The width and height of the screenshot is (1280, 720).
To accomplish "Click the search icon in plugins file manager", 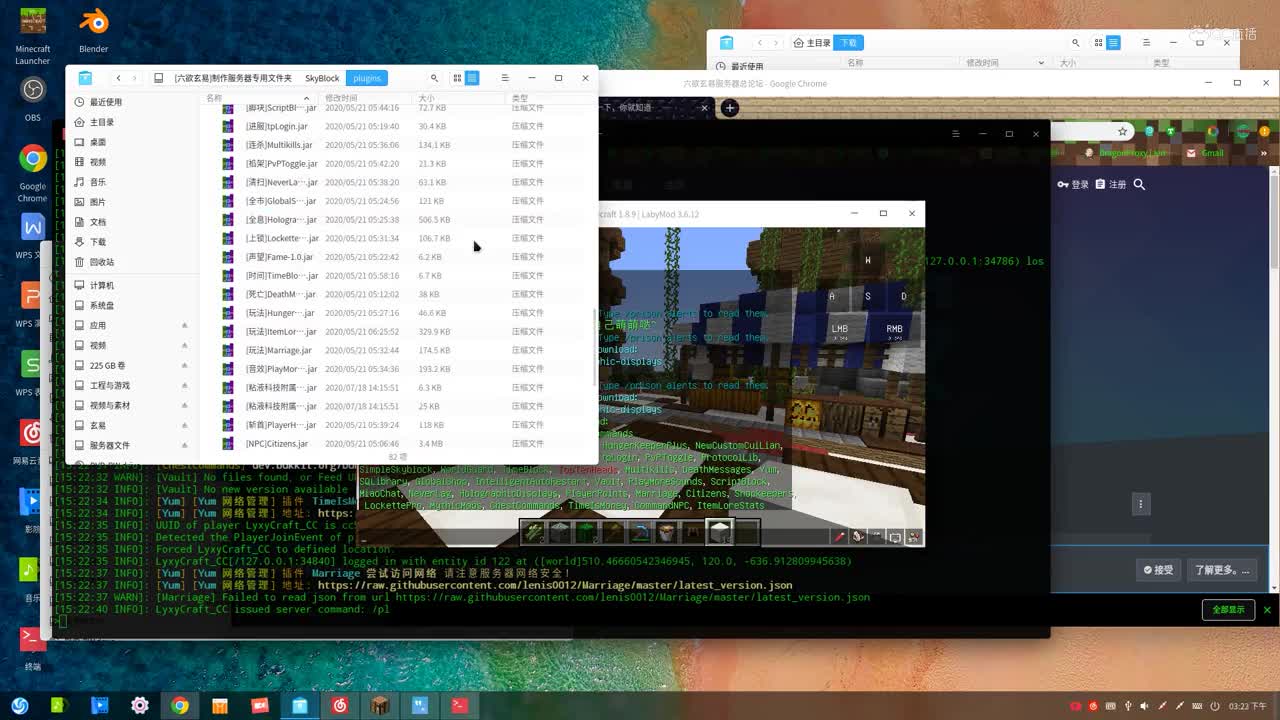I will (x=434, y=78).
